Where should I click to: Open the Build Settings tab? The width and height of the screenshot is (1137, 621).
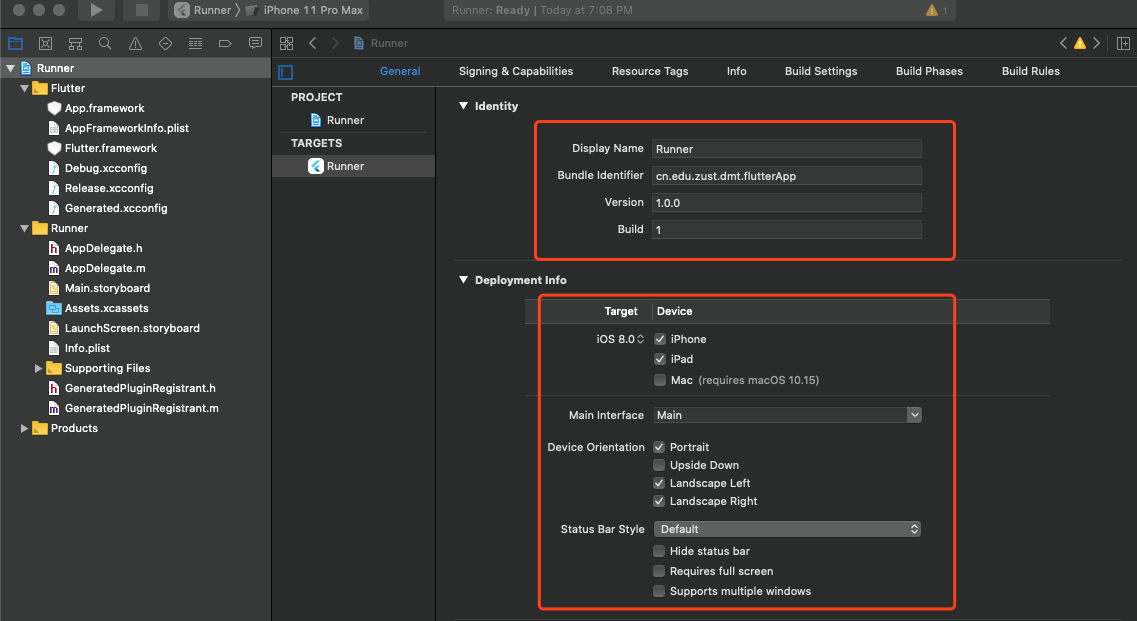point(821,71)
